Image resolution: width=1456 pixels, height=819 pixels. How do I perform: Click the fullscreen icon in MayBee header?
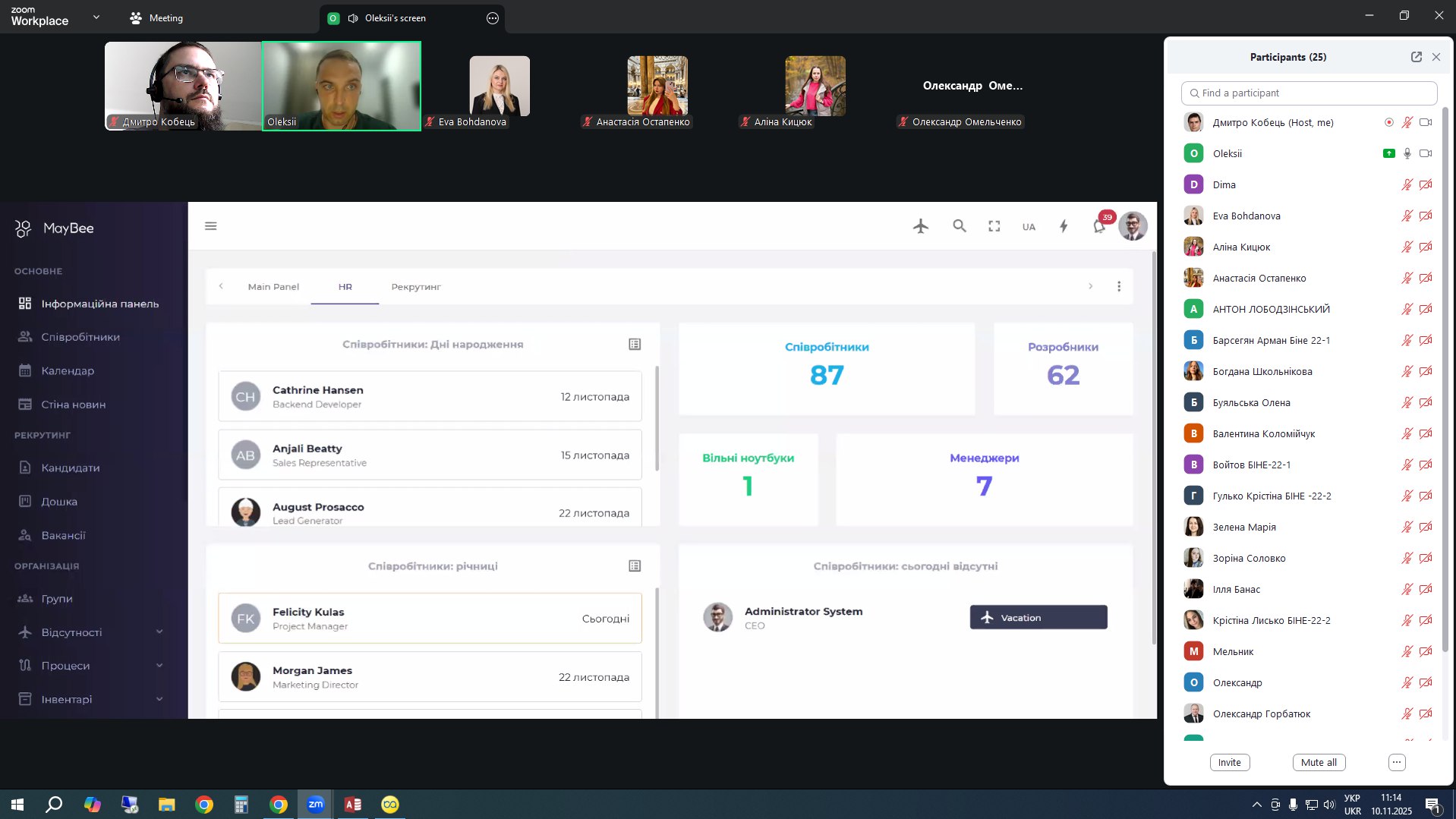tap(994, 226)
